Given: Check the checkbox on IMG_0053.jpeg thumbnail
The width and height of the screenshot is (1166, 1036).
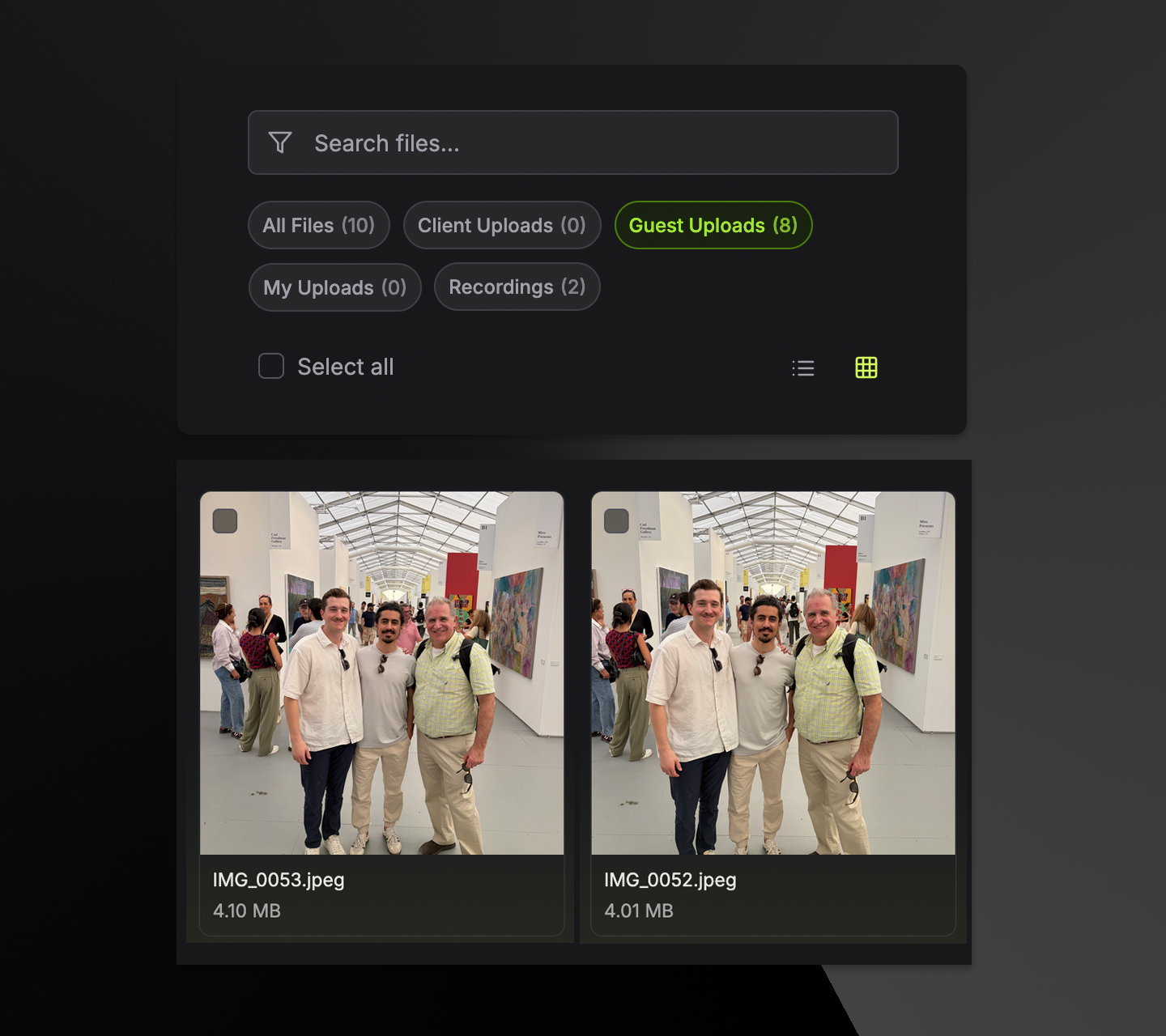Looking at the screenshot, I should tap(224, 521).
